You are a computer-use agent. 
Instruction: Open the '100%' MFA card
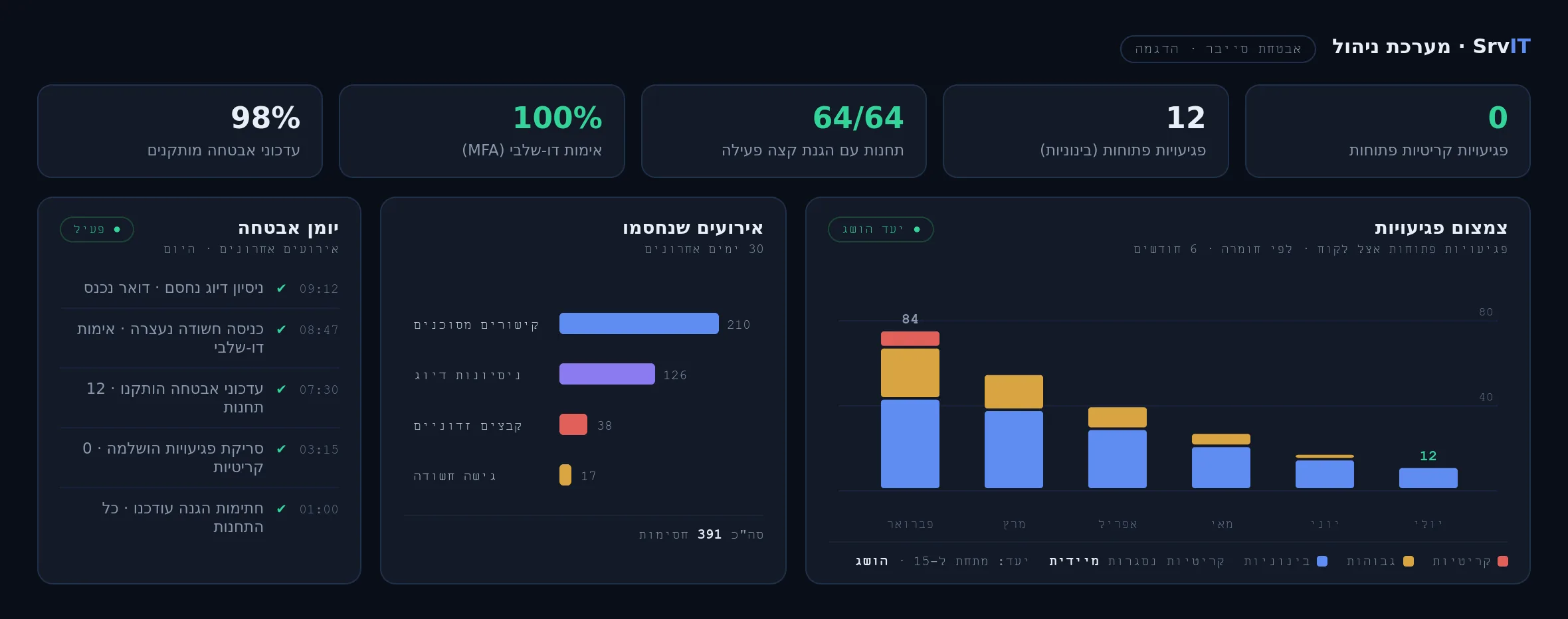pyautogui.click(x=482, y=131)
